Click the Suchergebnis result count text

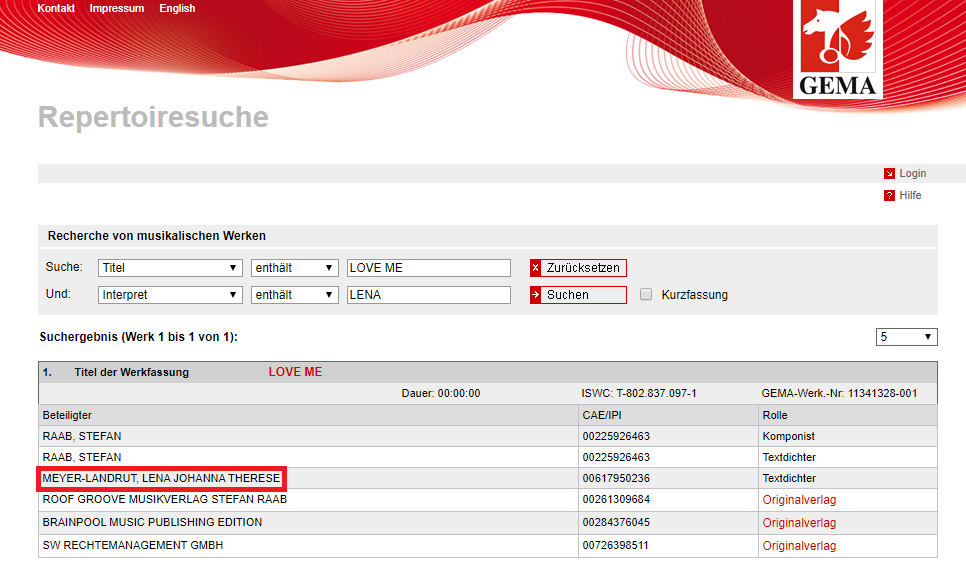[x=139, y=337]
